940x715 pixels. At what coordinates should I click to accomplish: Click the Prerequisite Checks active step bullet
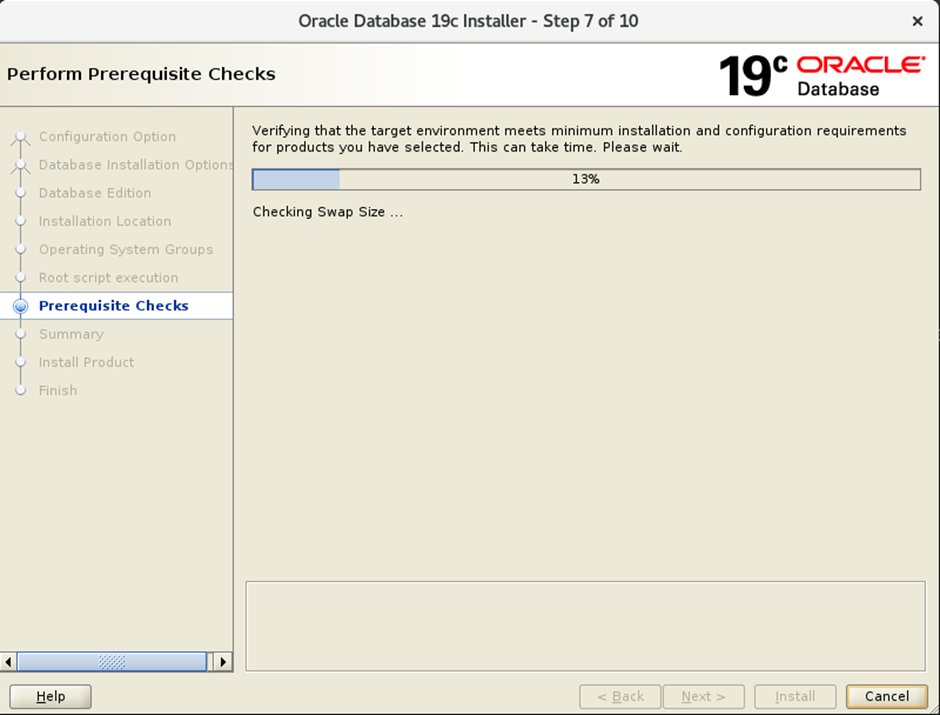tap(20, 306)
